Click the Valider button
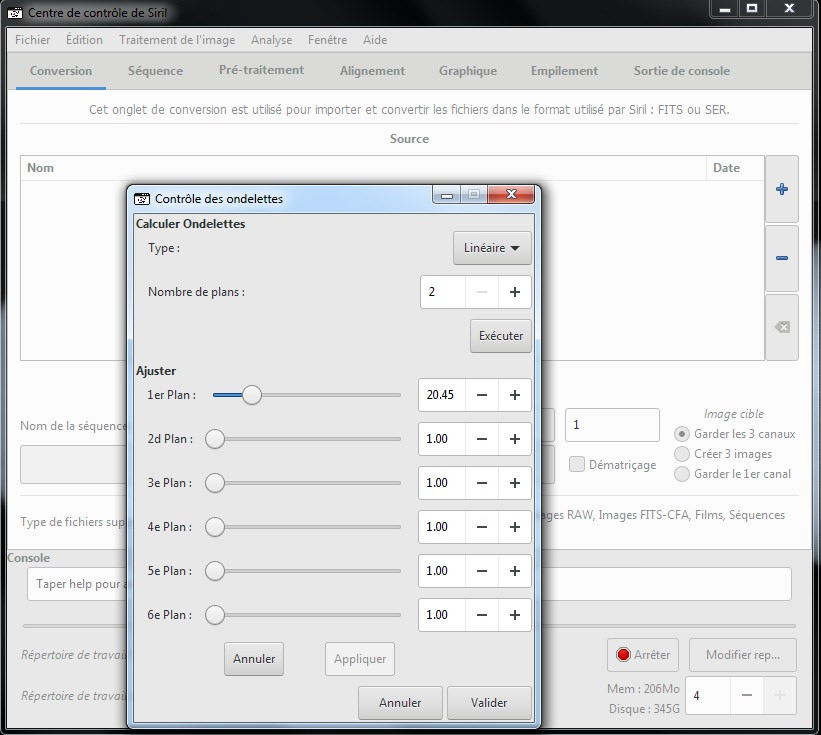 coord(489,703)
